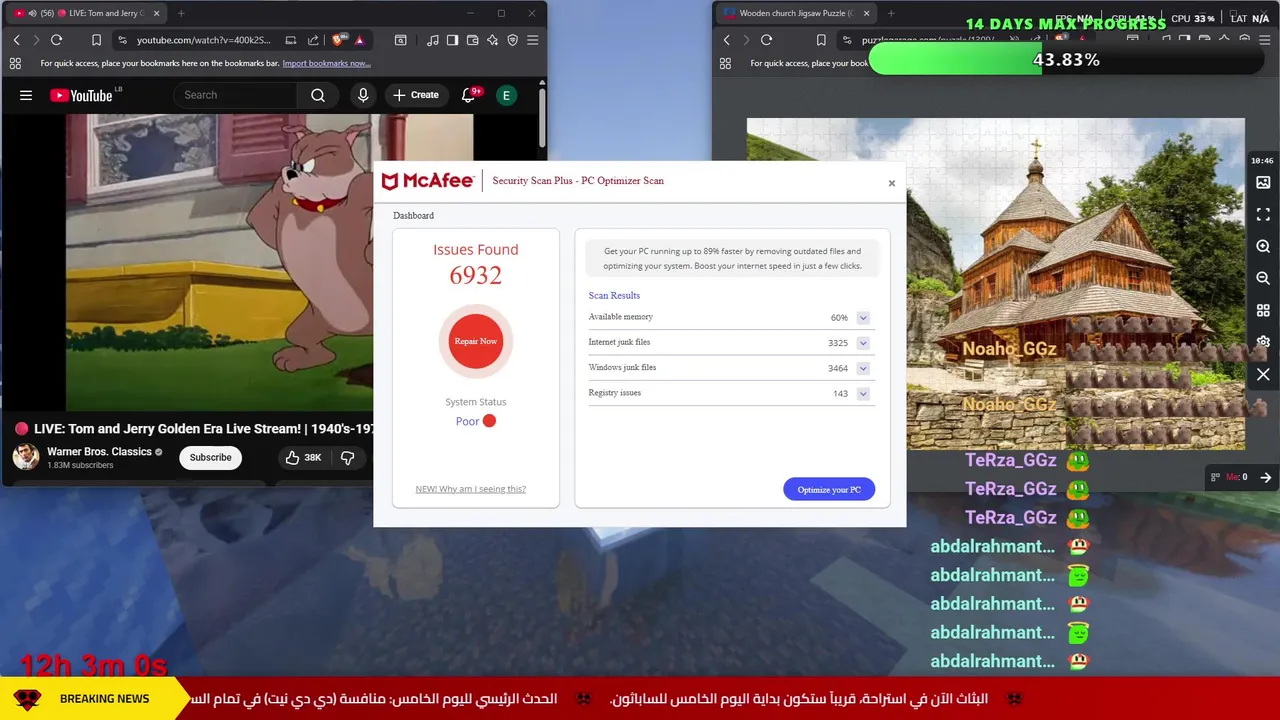The width and height of the screenshot is (1280, 720).
Task: Bookmark the YouTube page
Action: coord(96,40)
